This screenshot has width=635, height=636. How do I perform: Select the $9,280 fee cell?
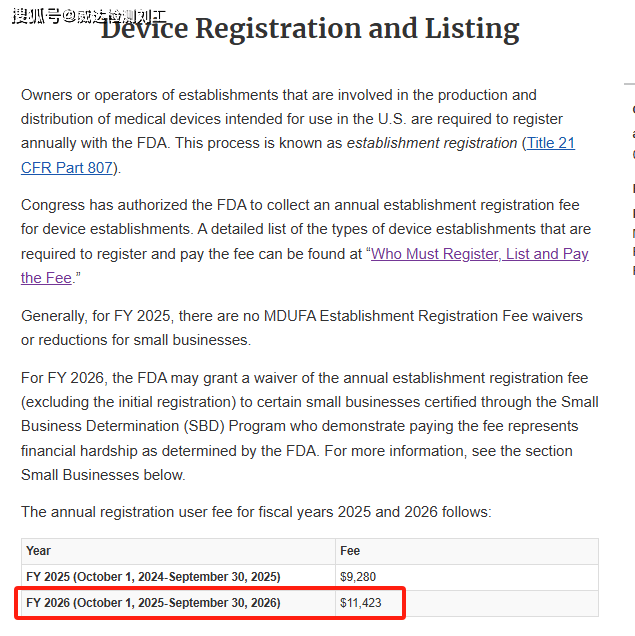(360, 577)
